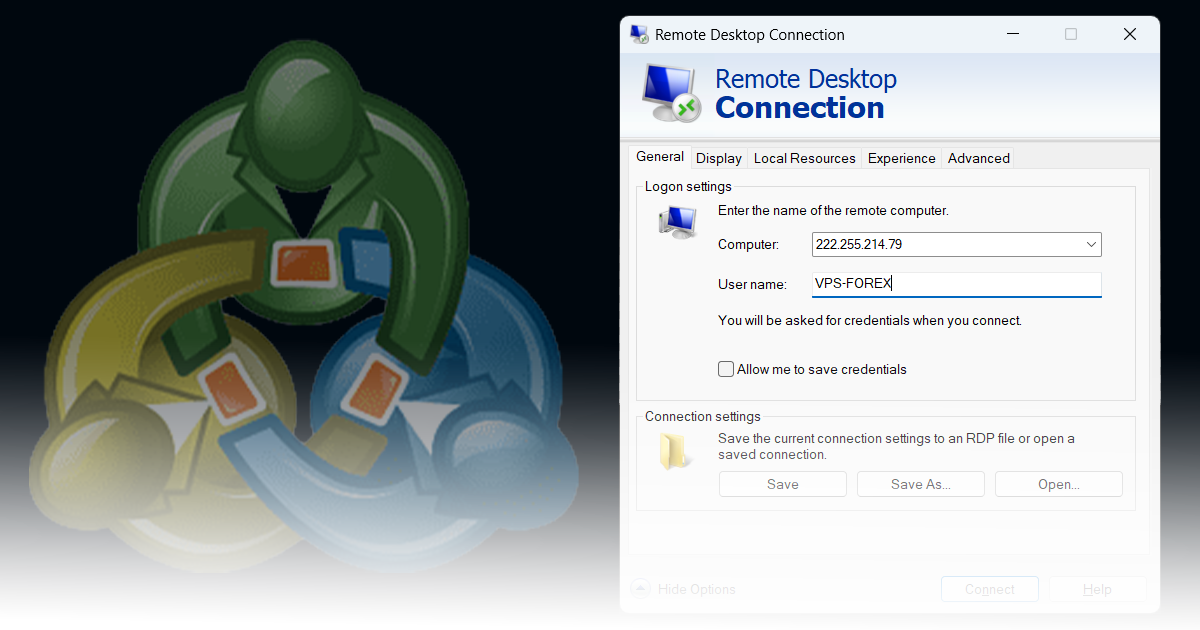This screenshot has width=1200, height=630.
Task: Open a saved RDP connection file
Action: [1058, 484]
